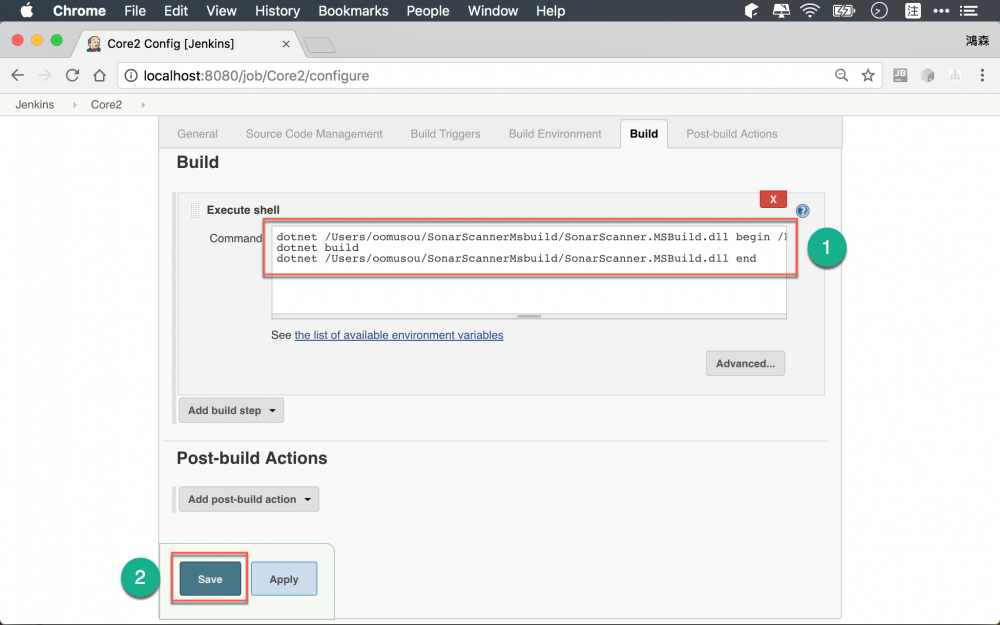This screenshot has width=1000, height=625.
Task: Open Chrome's three-dot menu
Action: coord(981,75)
